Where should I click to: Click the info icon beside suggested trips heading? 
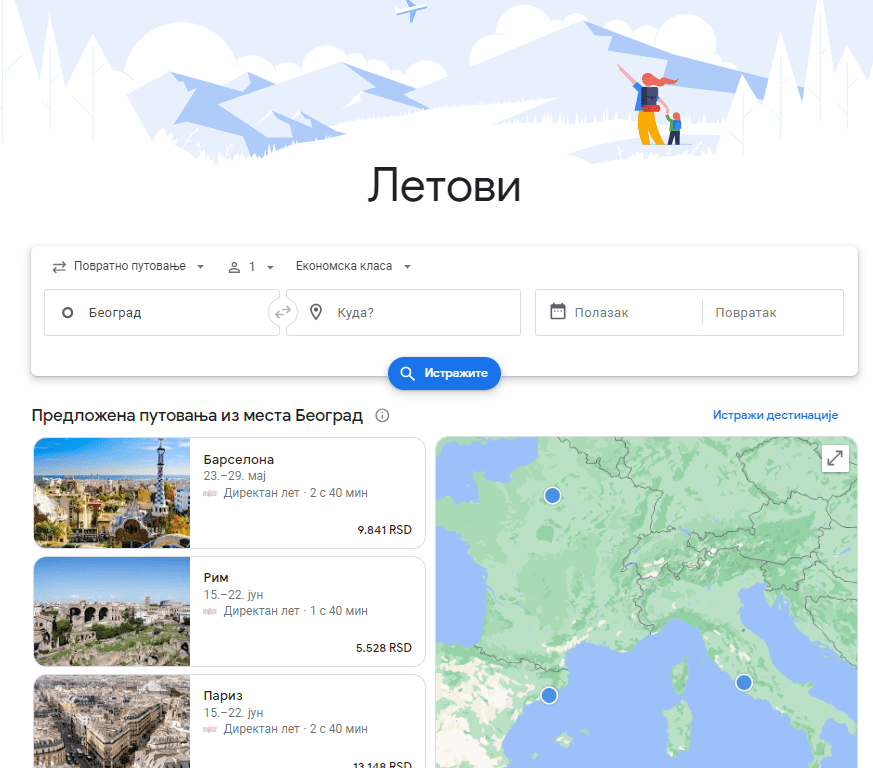[x=382, y=415]
